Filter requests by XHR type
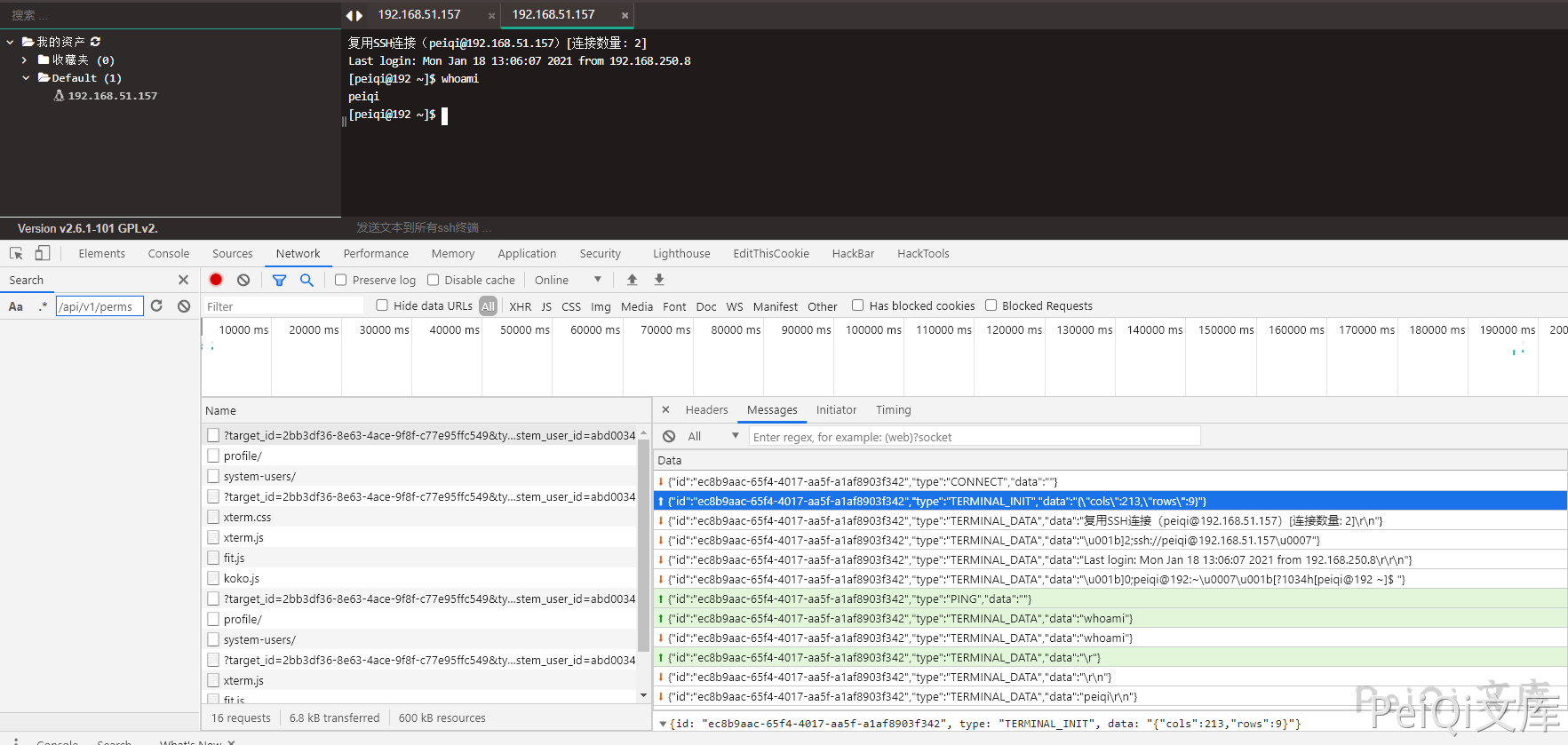This screenshot has width=1568, height=745. click(x=520, y=306)
